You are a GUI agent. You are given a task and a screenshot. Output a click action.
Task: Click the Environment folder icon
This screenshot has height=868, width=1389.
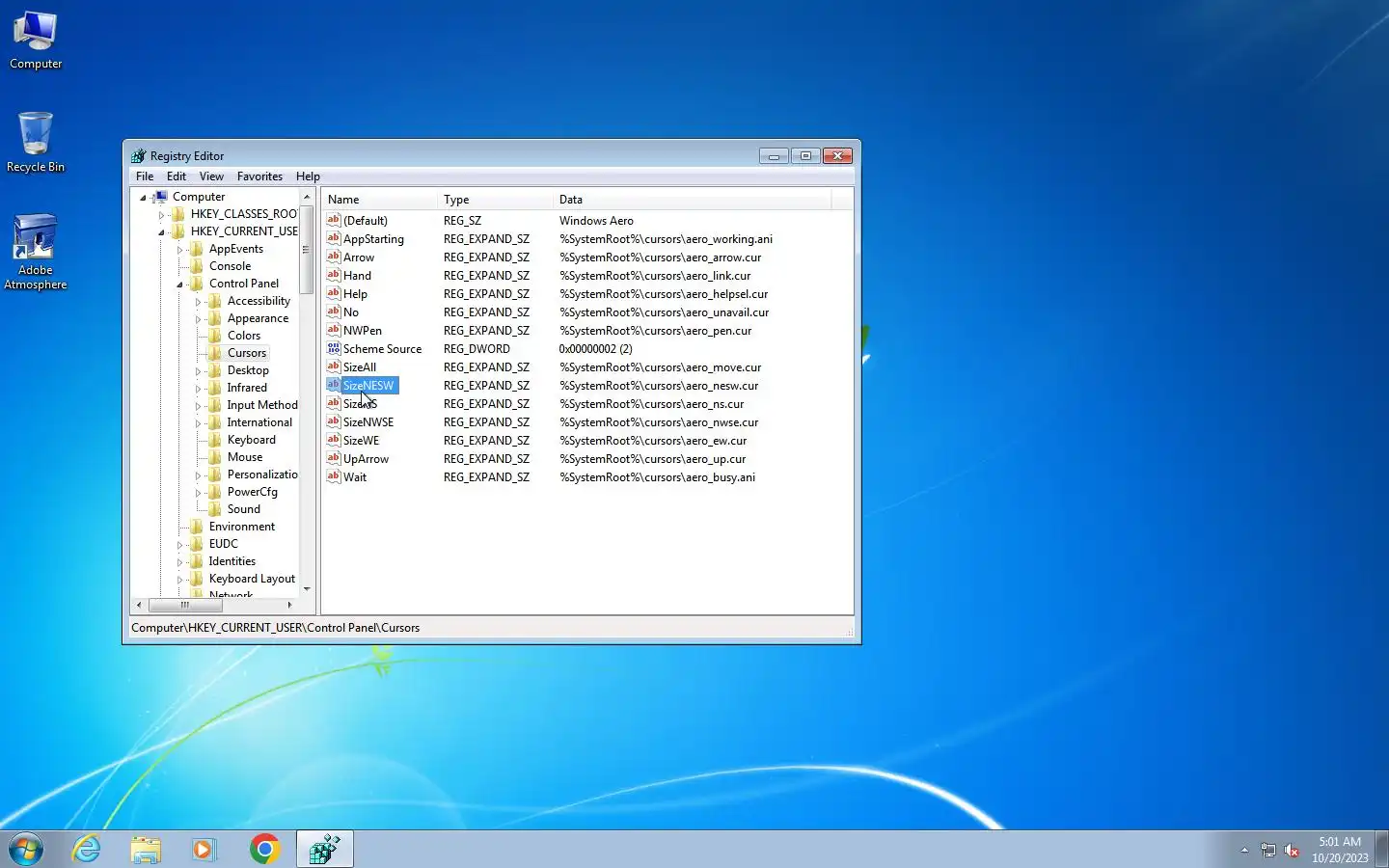(197, 527)
